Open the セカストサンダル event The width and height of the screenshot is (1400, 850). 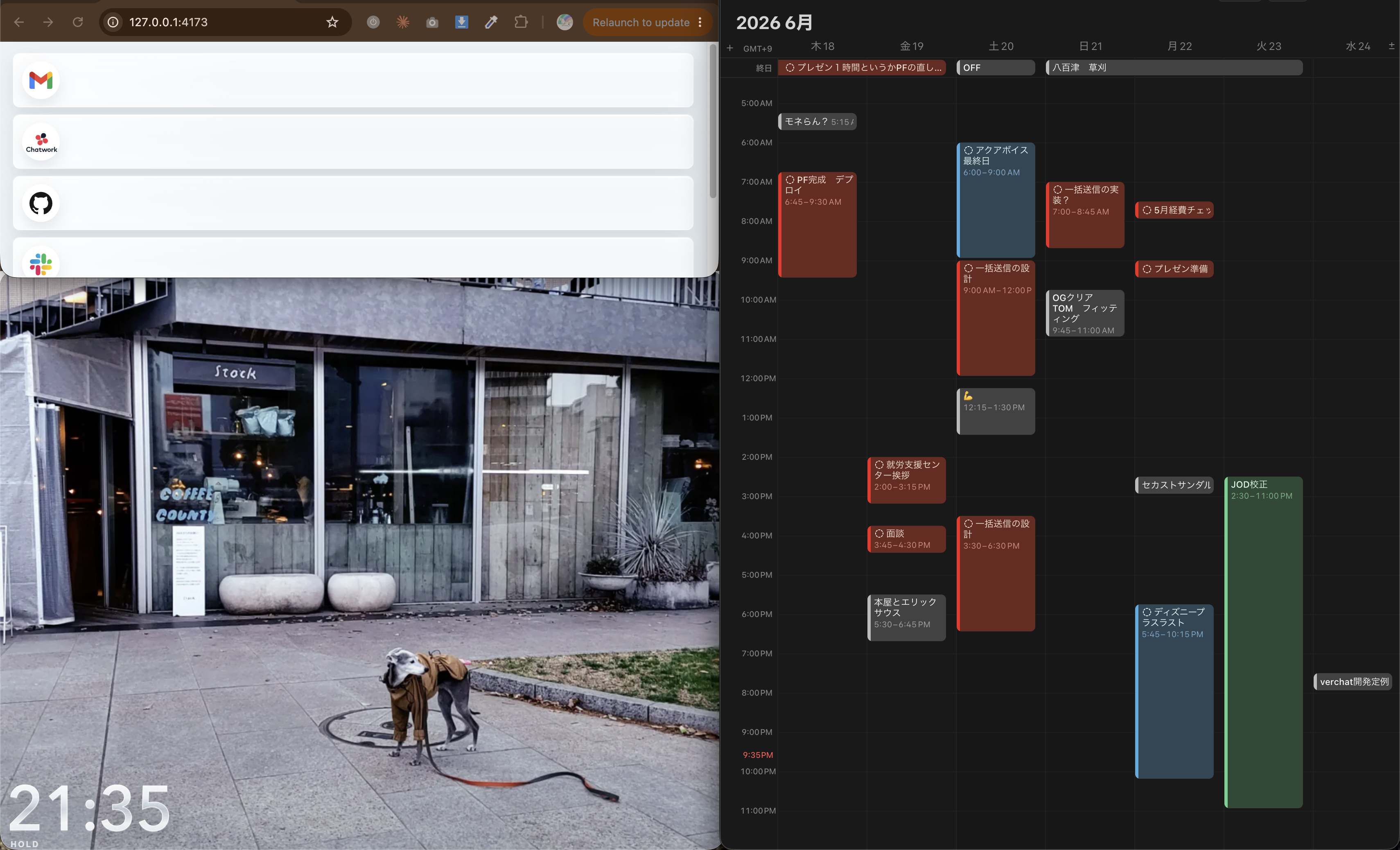tap(1174, 485)
